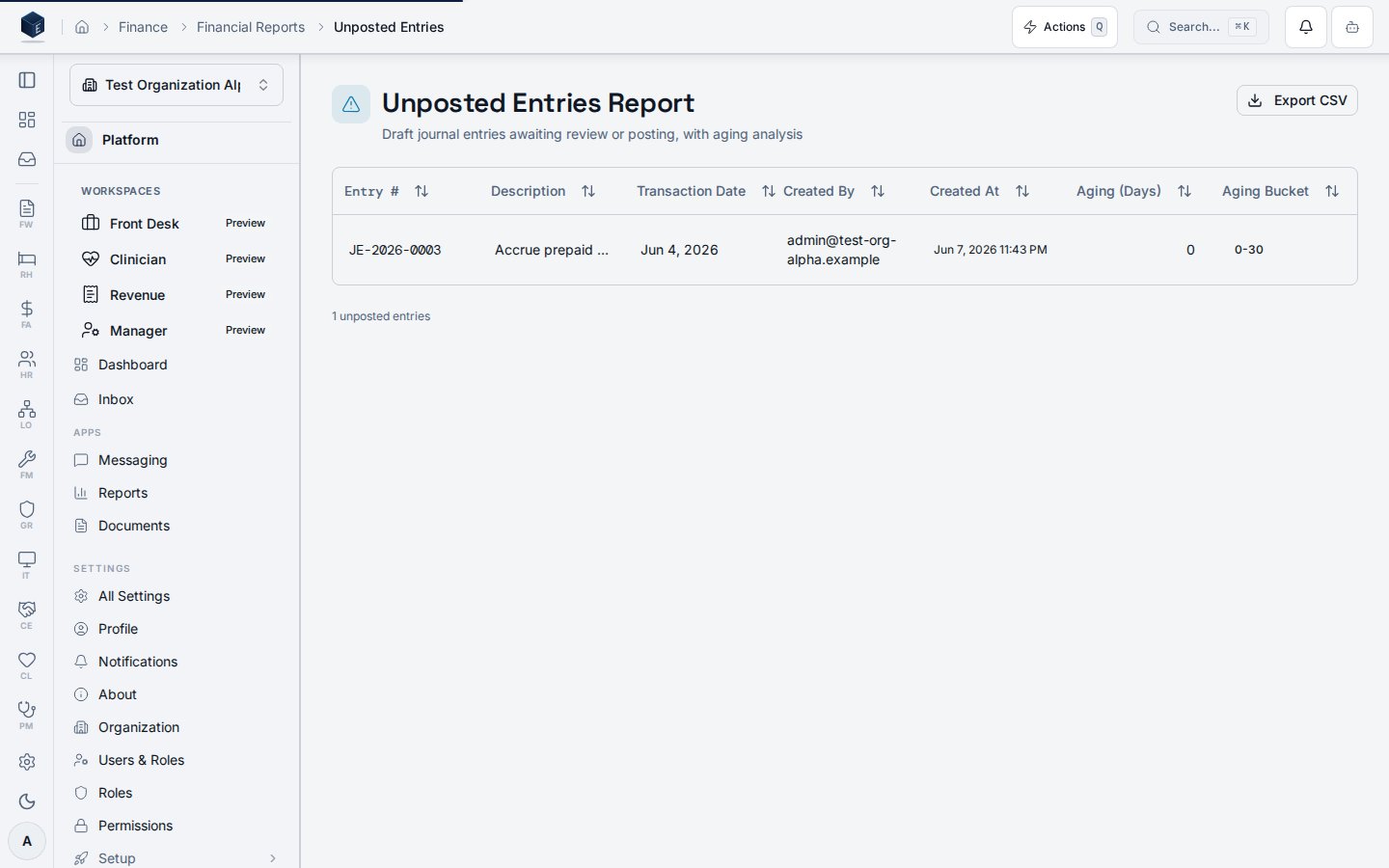This screenshot has width=1389, height=868.
Task: Open the GR shield module icon
Action: 27,514
